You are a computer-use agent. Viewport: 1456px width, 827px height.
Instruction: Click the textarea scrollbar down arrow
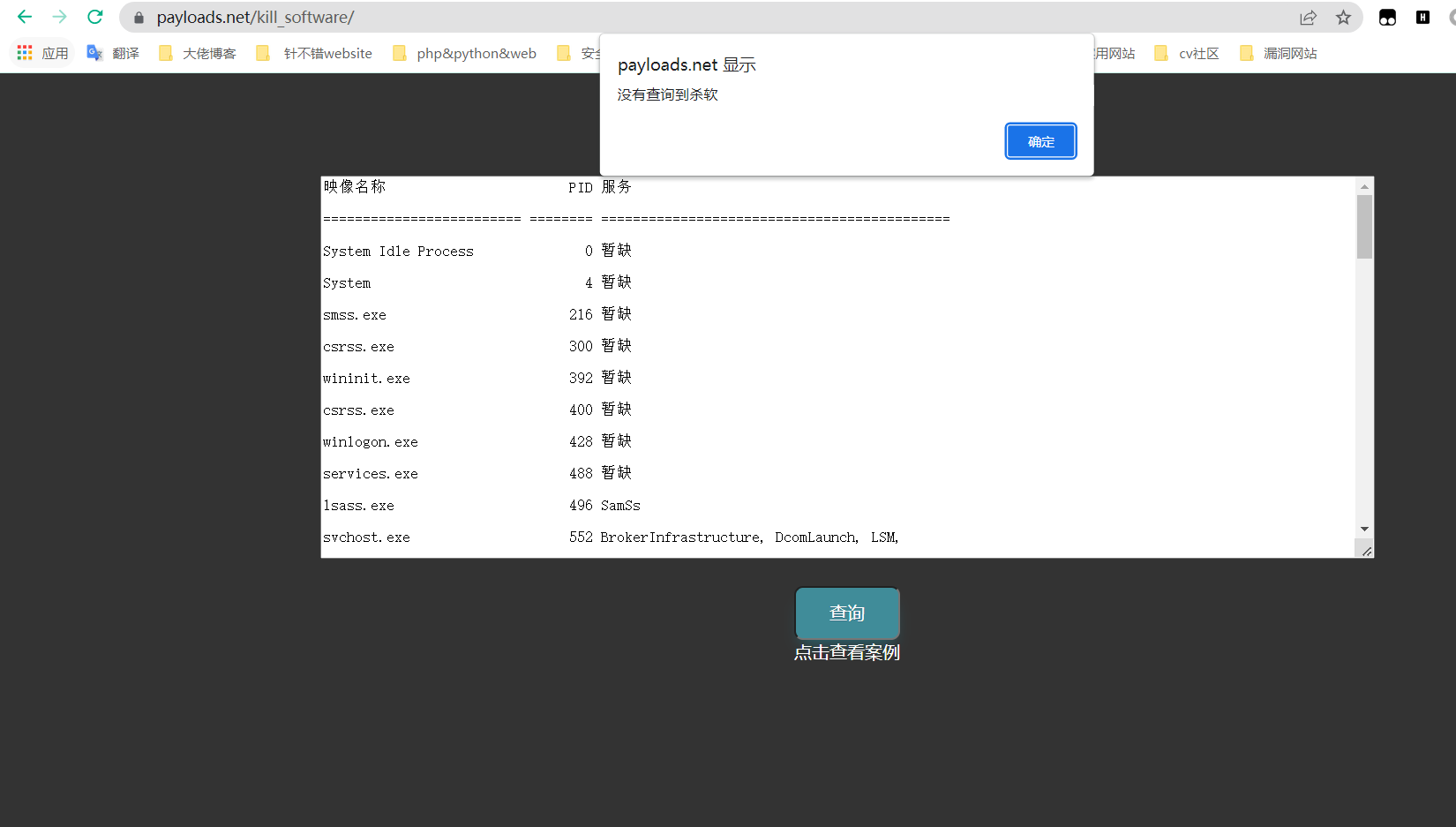click(x=1364, y=530)
